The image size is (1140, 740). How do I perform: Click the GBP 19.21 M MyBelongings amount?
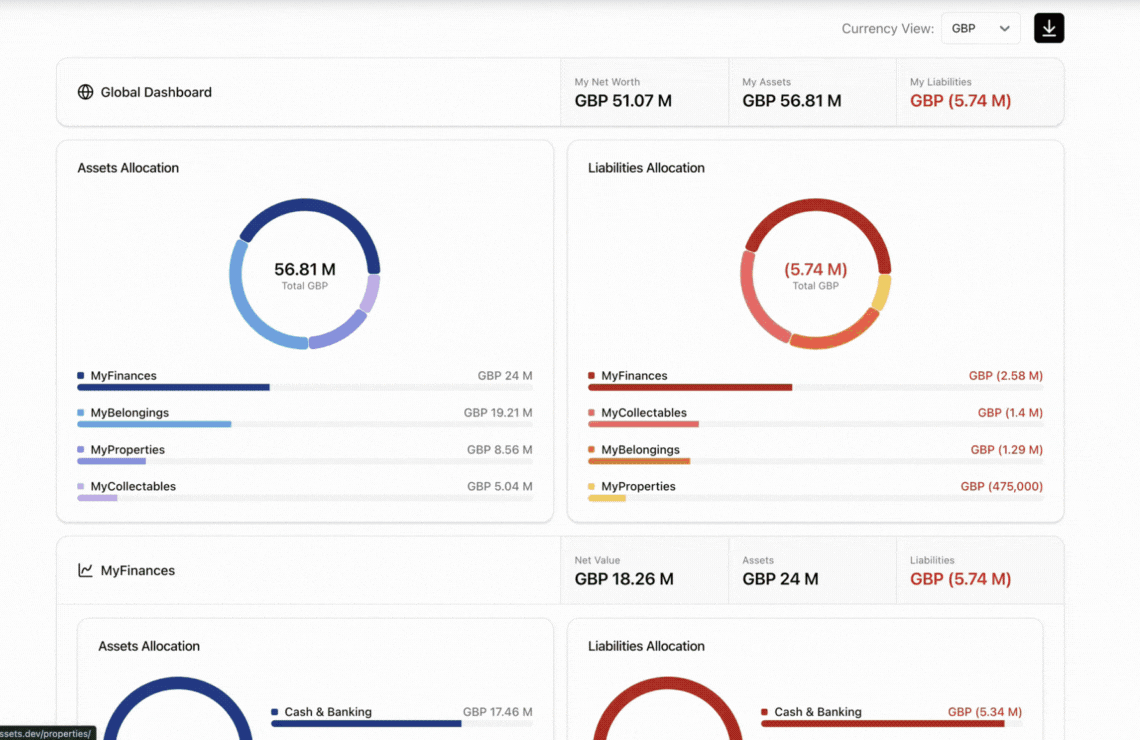498,413
